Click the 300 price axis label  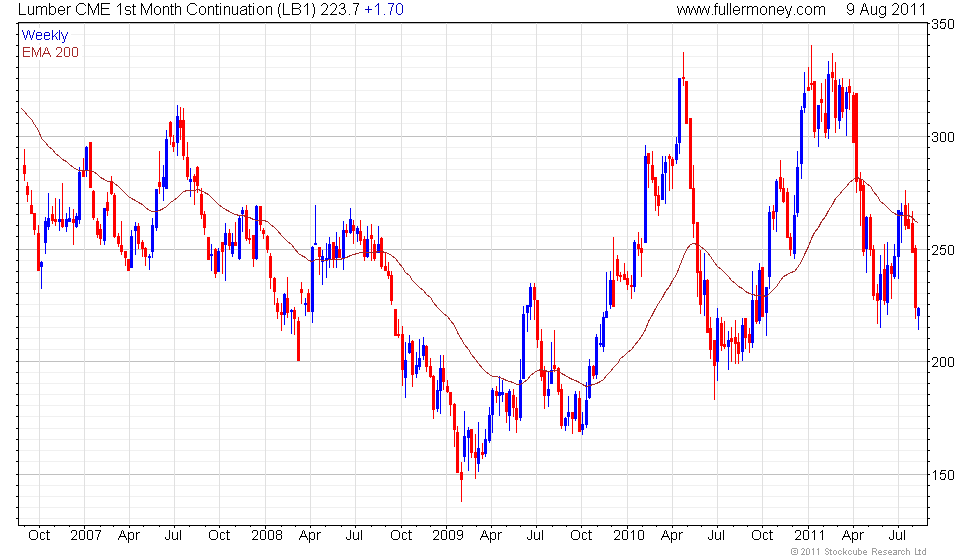tap(943, 137)
